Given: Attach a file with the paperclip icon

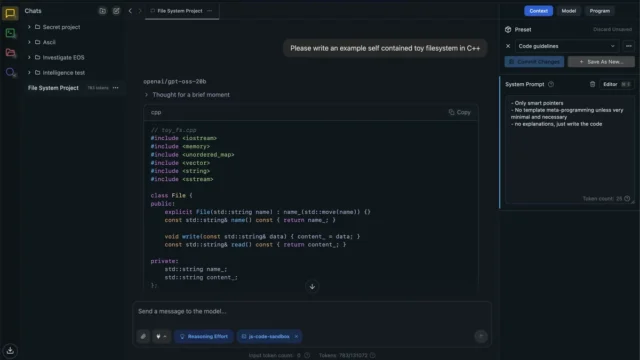Looking at the screenshot, I should pyautogui.click(x=143, y=336).
